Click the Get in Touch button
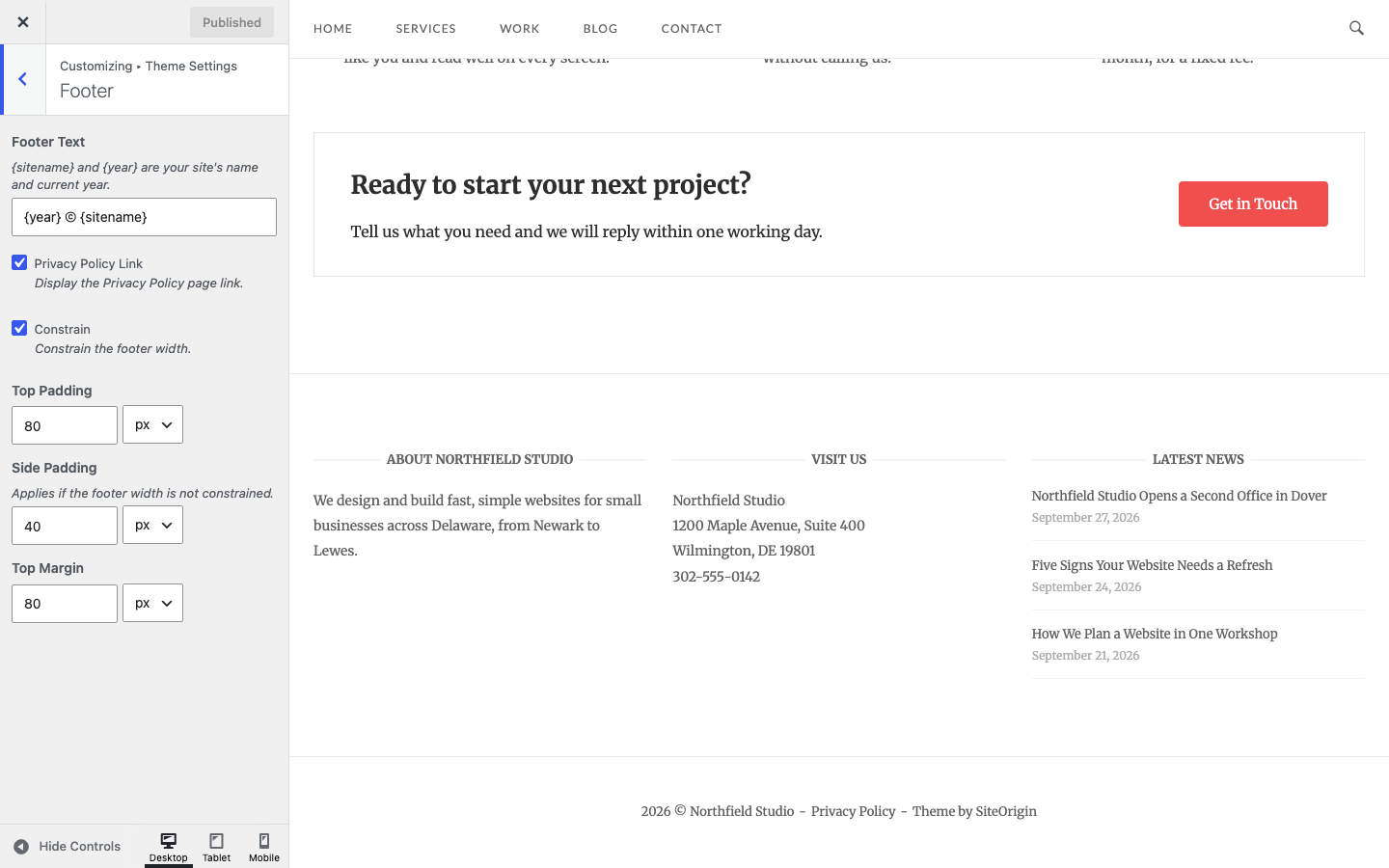 tap(1253, 203)
